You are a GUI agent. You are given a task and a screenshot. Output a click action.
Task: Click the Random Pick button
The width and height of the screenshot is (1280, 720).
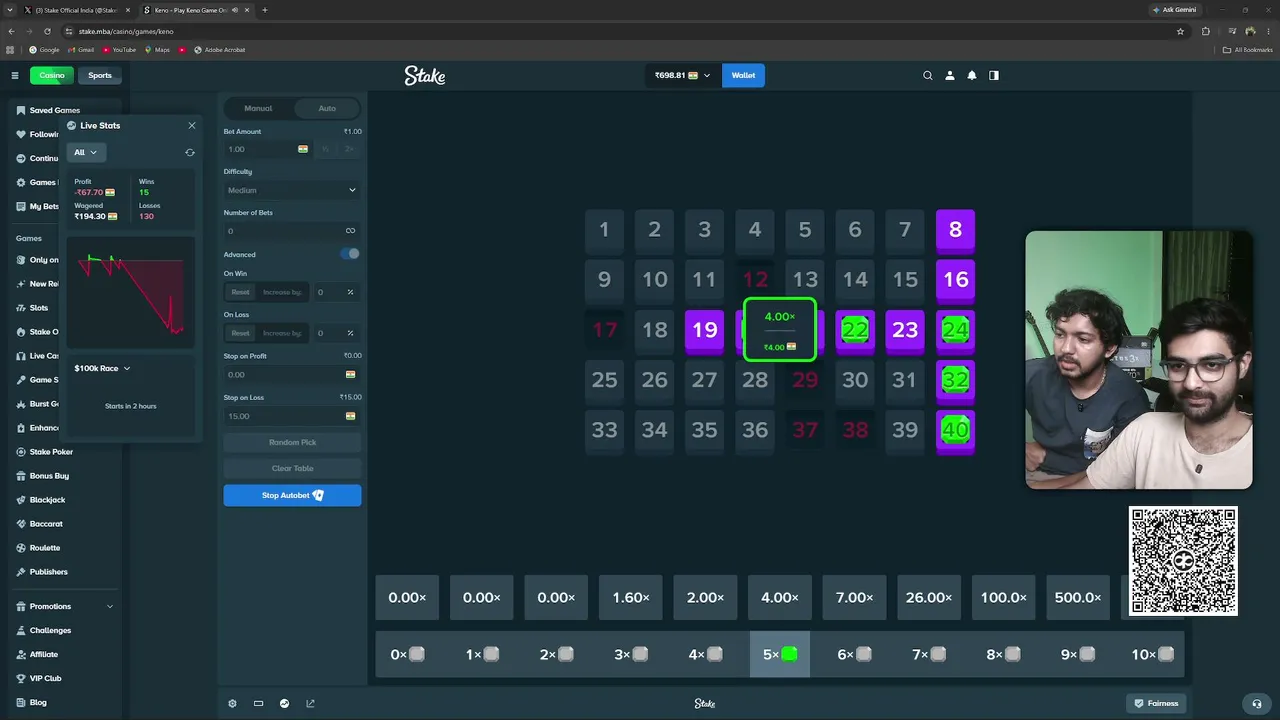coord(292,442)
